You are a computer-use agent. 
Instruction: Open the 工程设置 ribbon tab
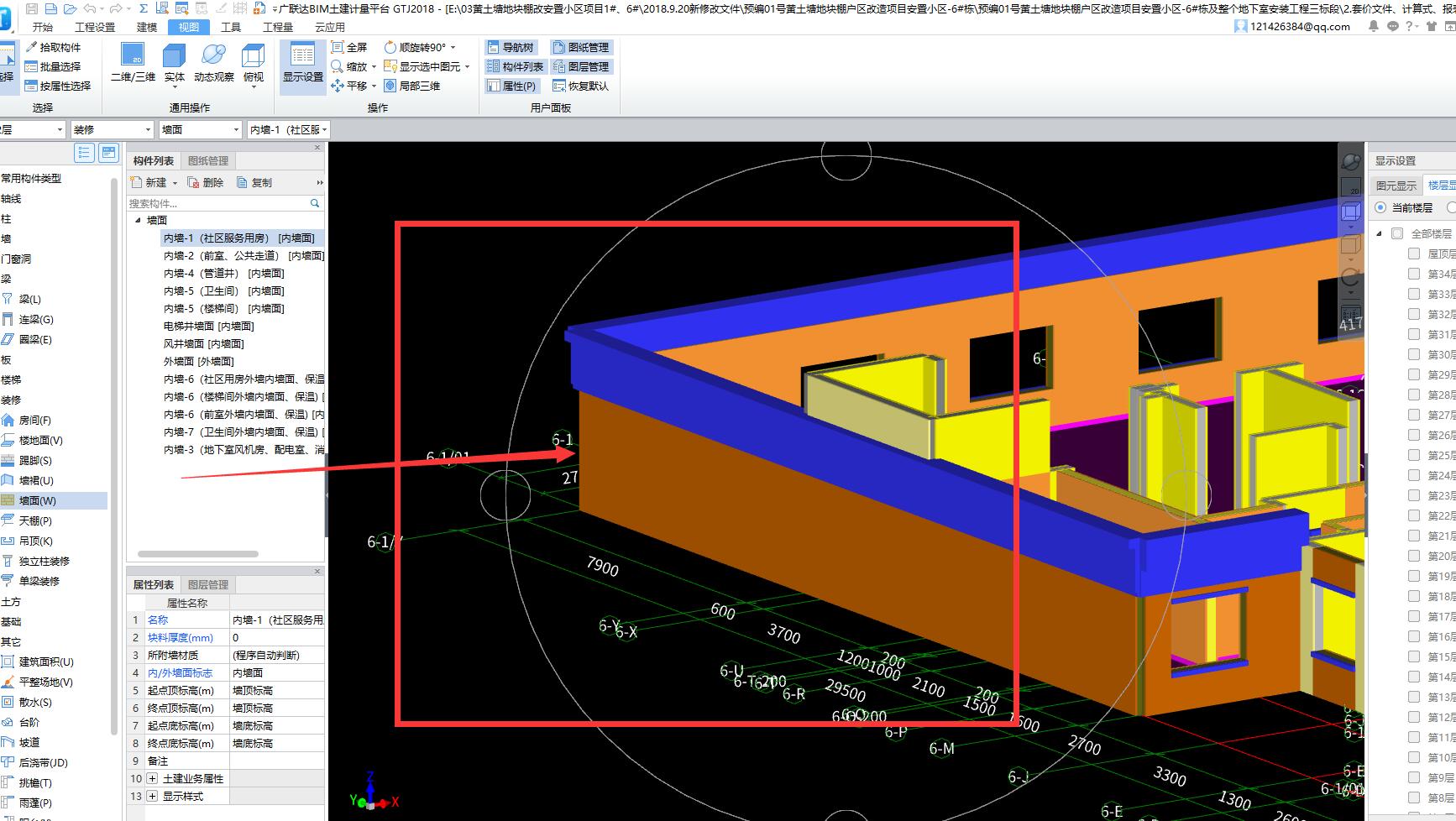coord(95,27)
